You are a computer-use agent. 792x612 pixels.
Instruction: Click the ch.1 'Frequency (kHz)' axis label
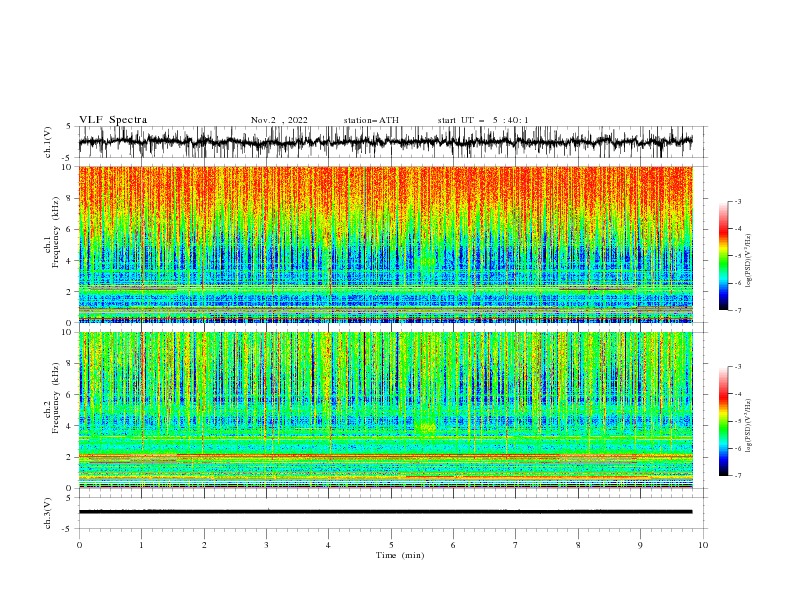pos(56,232)
